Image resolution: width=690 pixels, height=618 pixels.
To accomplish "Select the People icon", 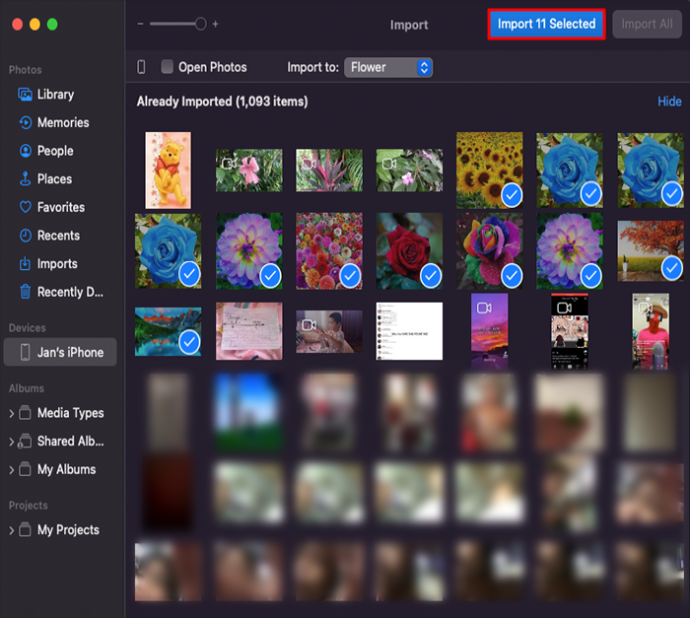I will [x=26, y=151].
